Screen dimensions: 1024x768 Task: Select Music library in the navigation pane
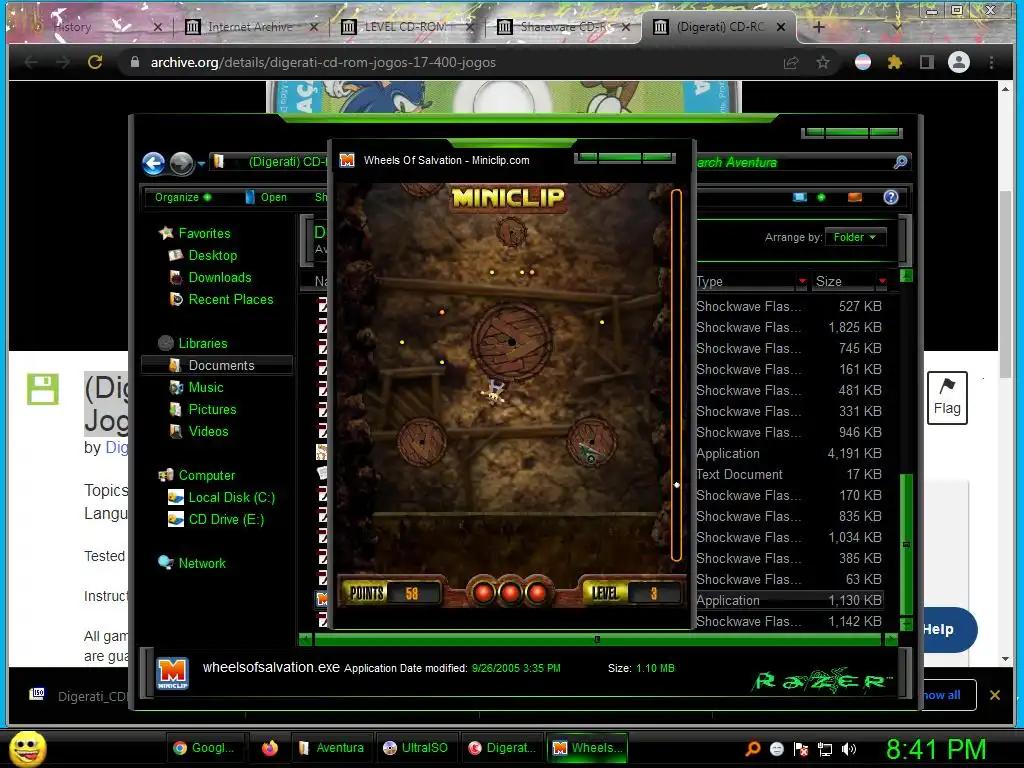(206, 387)
